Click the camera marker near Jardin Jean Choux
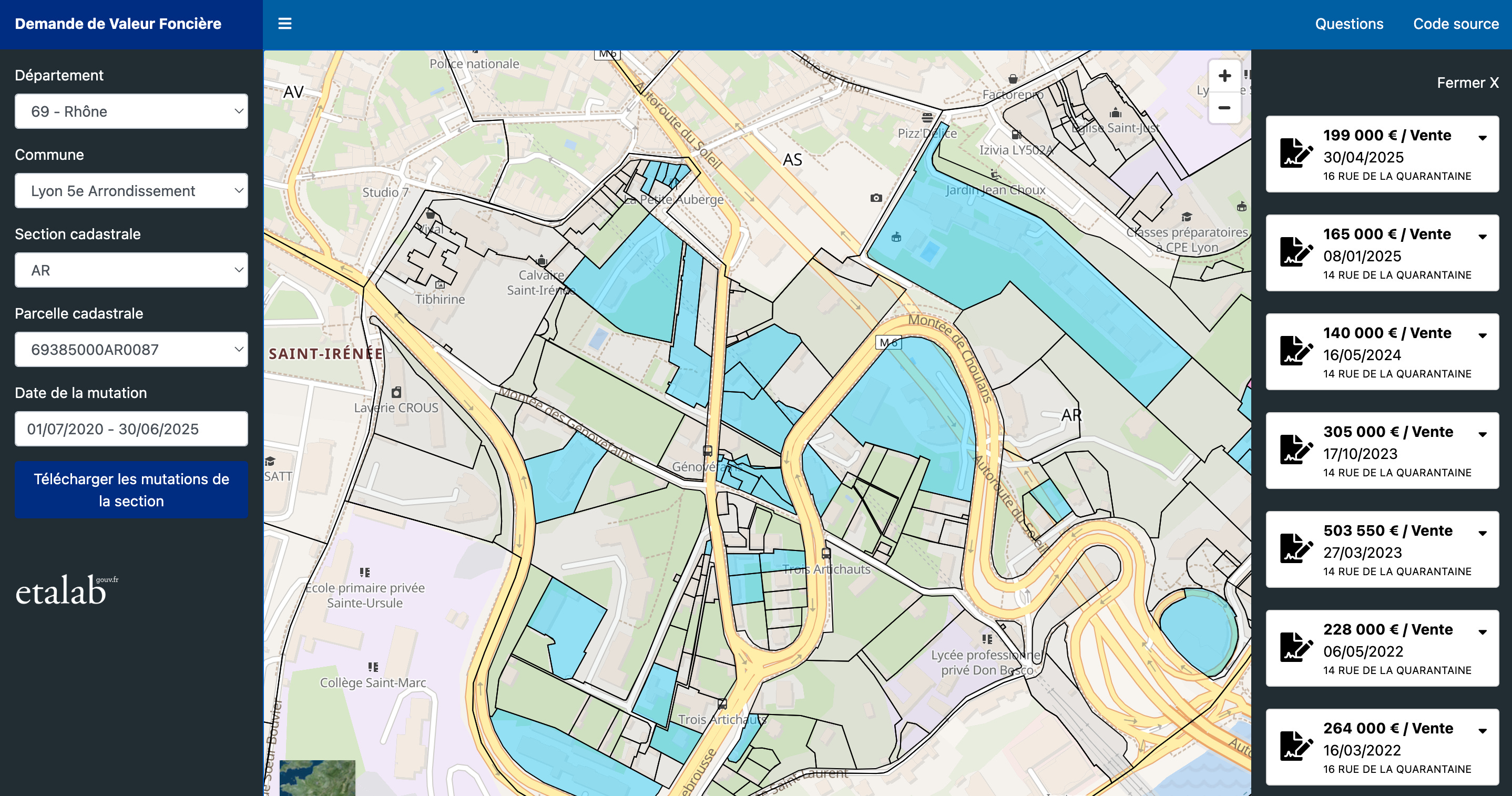The image size is (1512, 796). pyautogui.click(x=876, y=198)
